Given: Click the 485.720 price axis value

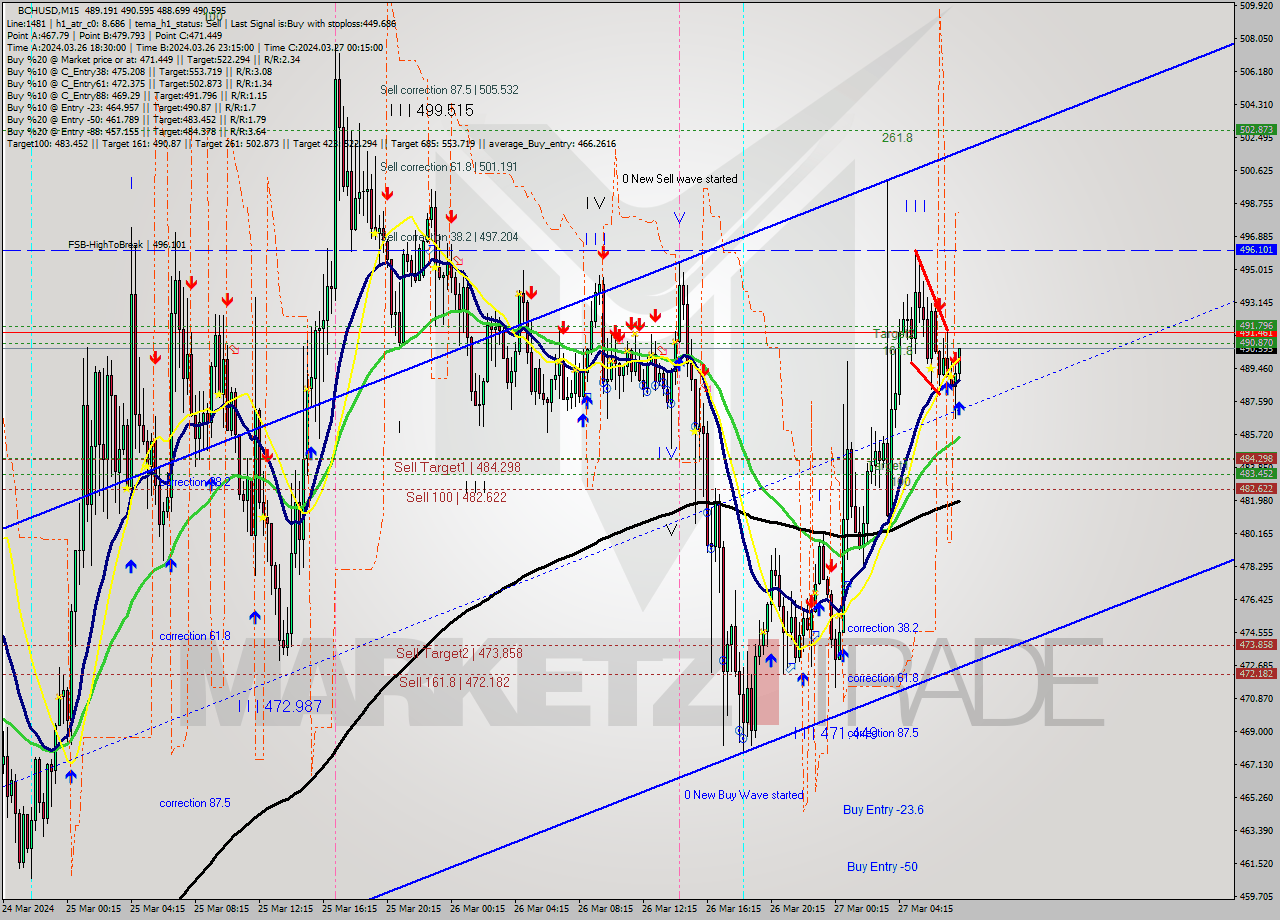Looking at the screenshot, I should (x=1256, y=434).
